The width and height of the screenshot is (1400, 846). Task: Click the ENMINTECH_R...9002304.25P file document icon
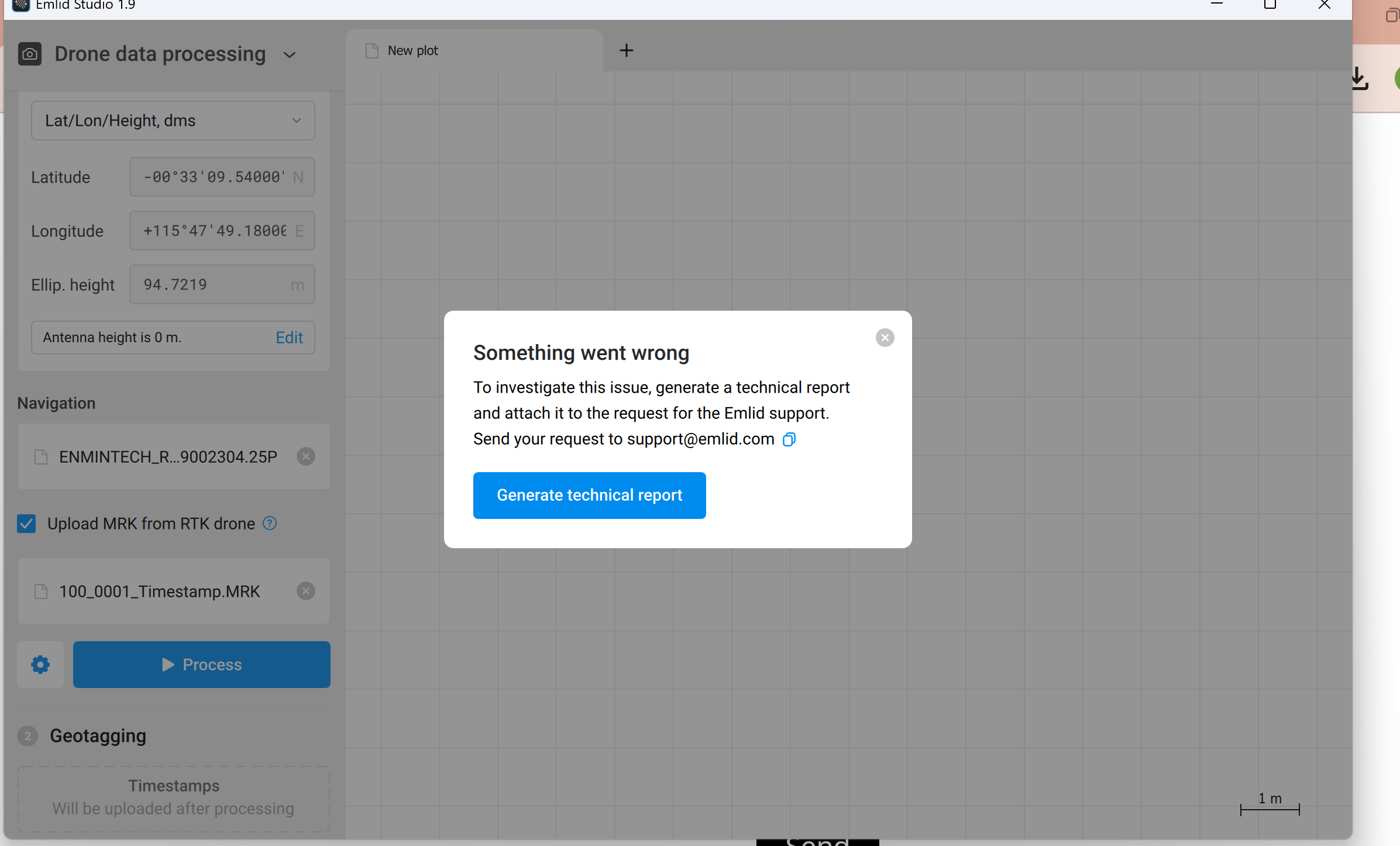pos(41,457)
